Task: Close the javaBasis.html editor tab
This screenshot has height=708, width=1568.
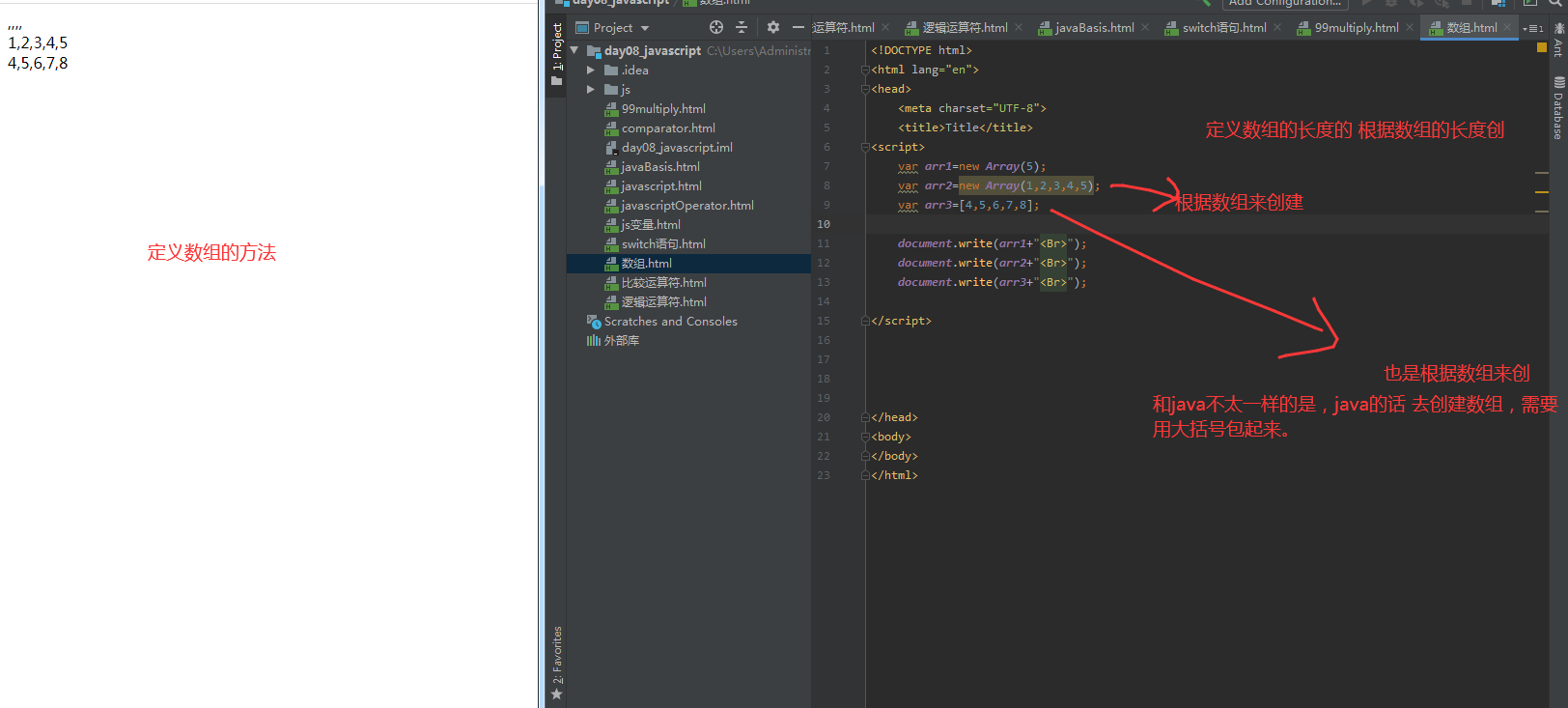Action: tap(1145, 28)
